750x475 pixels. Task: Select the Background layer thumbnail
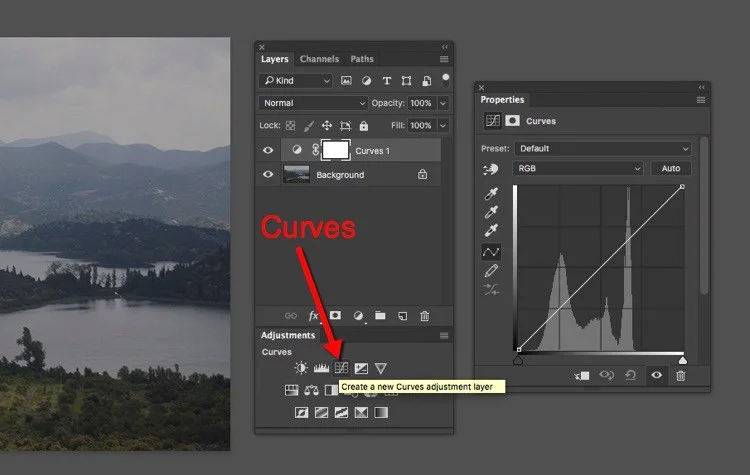(296, 174)
